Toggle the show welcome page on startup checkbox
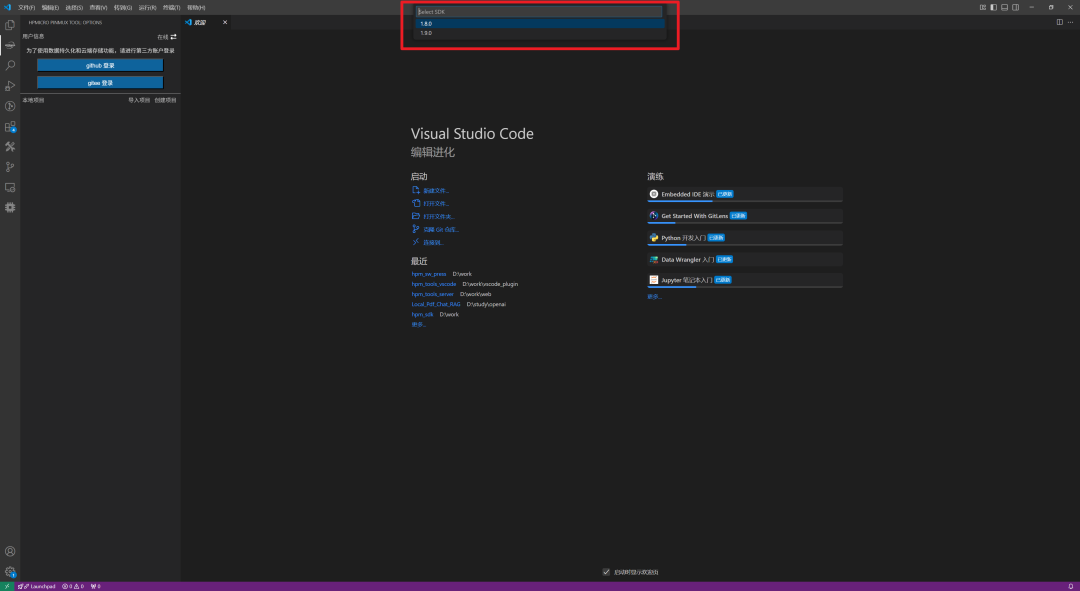This screenshot has height=591, width=1080. pos(606,572)
